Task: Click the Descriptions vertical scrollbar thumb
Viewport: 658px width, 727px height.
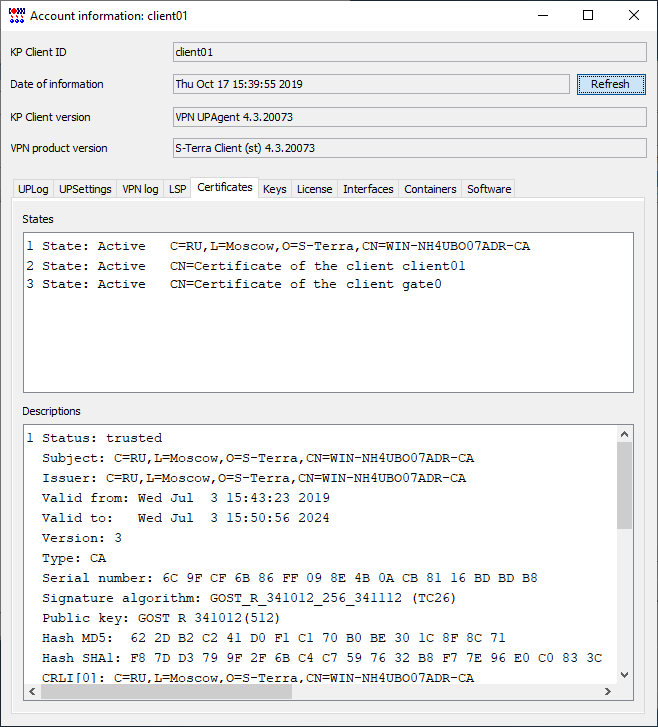Action: point(625,485)
